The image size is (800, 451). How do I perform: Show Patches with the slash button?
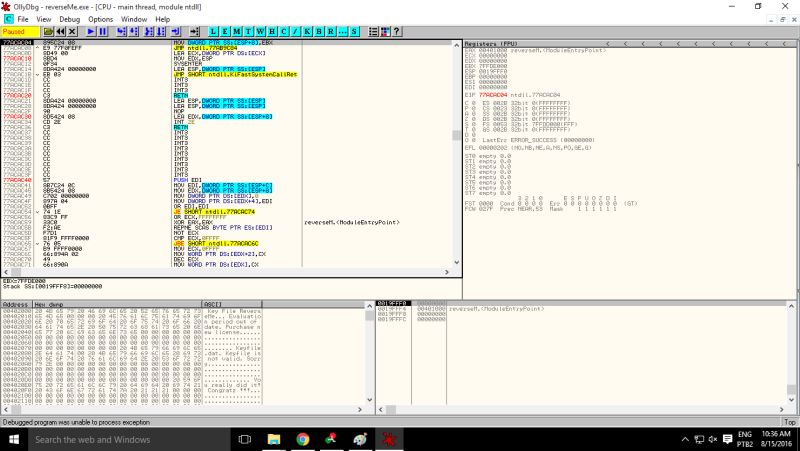click(x=295, y=32)
